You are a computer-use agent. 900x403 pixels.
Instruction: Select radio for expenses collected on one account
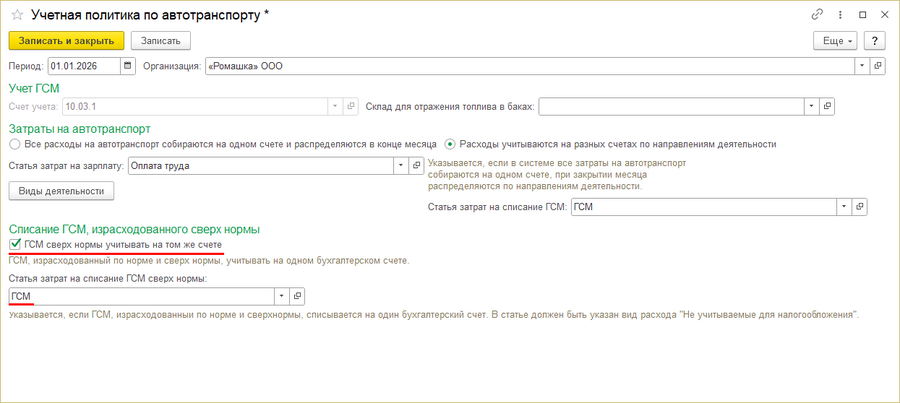15,144
